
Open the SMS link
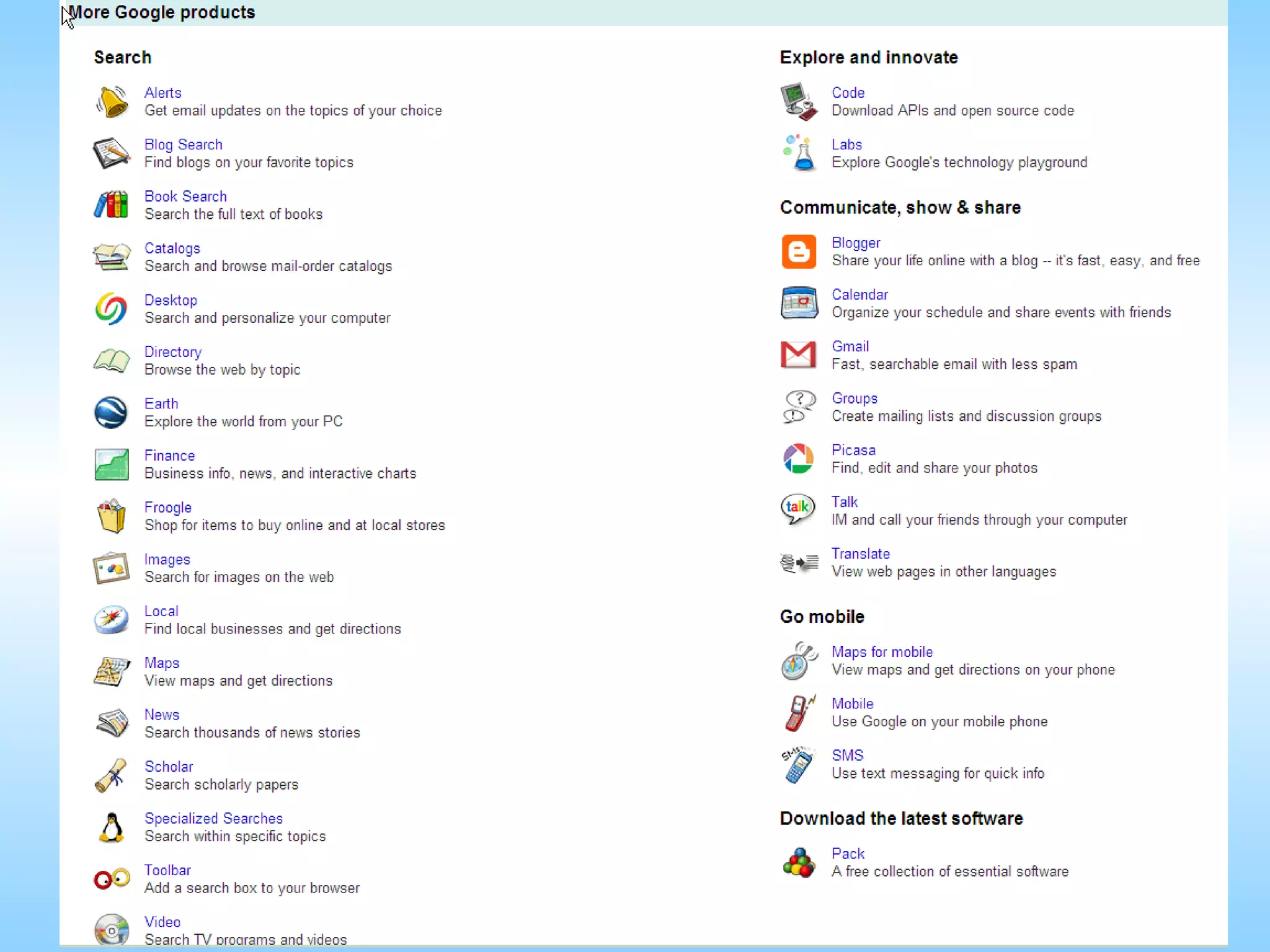click(847, 756)
